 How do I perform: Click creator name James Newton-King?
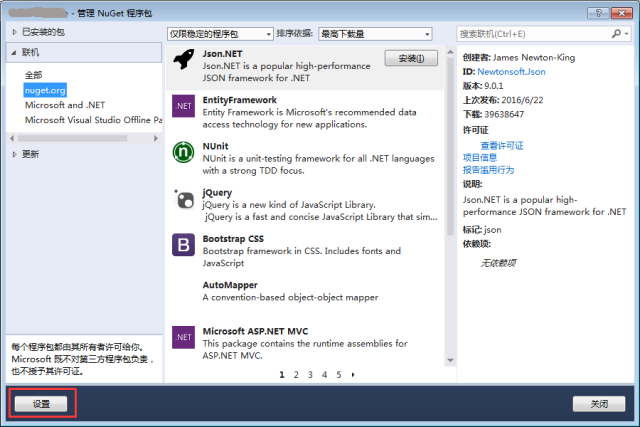(533, 58)
